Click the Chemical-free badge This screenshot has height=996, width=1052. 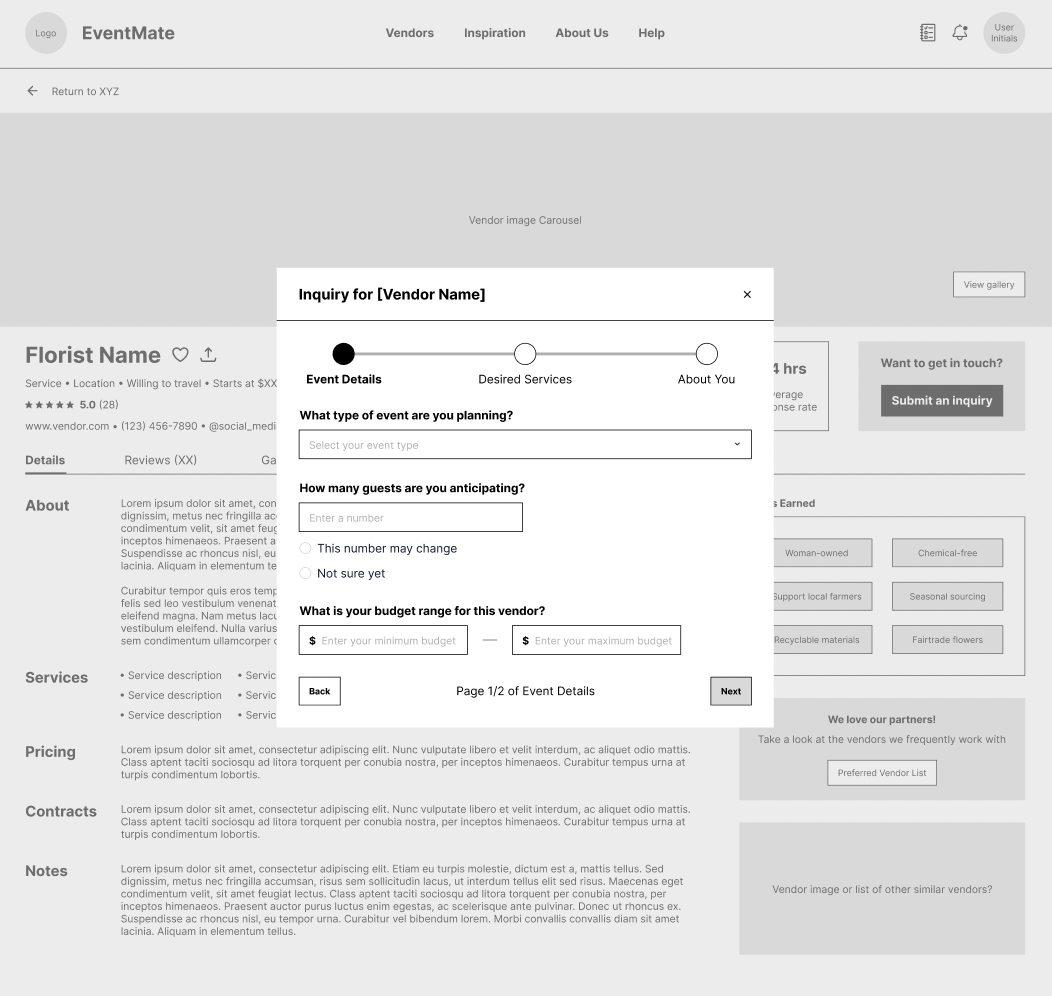pyautogui.click(x=947, y=553)
